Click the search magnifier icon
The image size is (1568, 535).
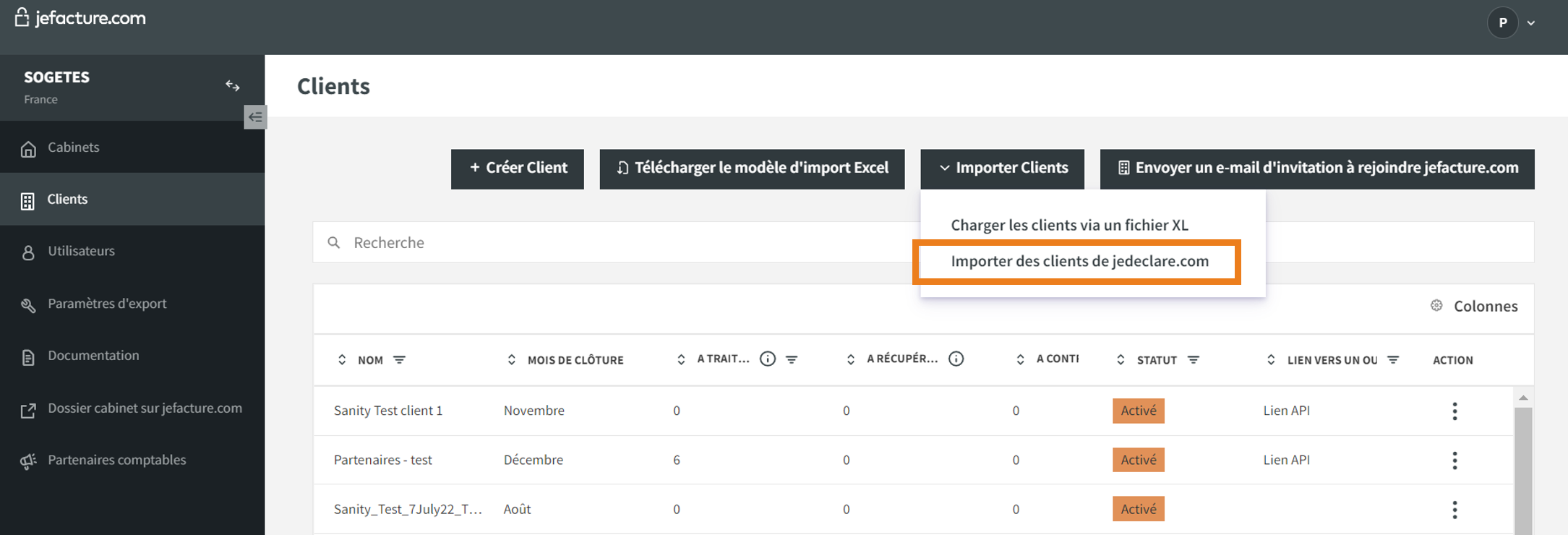click(x=333, y=242)
